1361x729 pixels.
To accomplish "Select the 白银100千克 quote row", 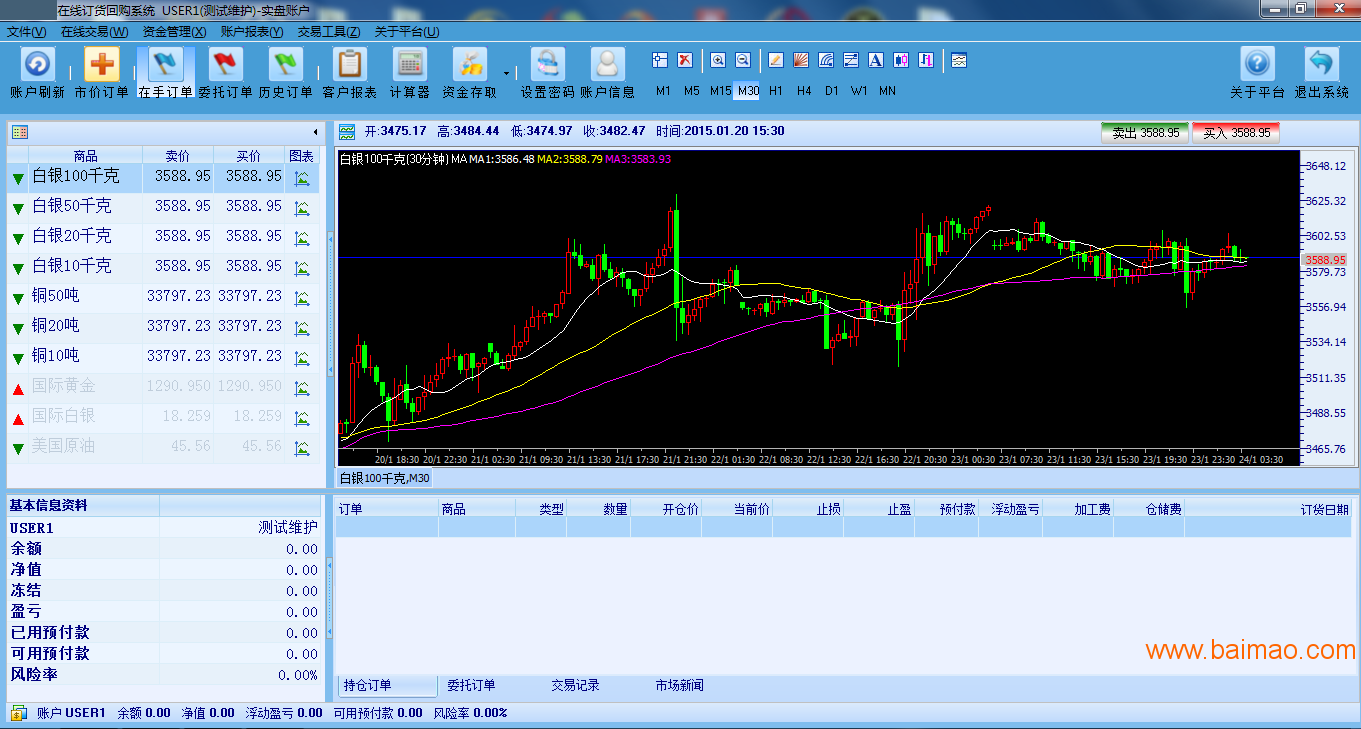I will [164, 178].
